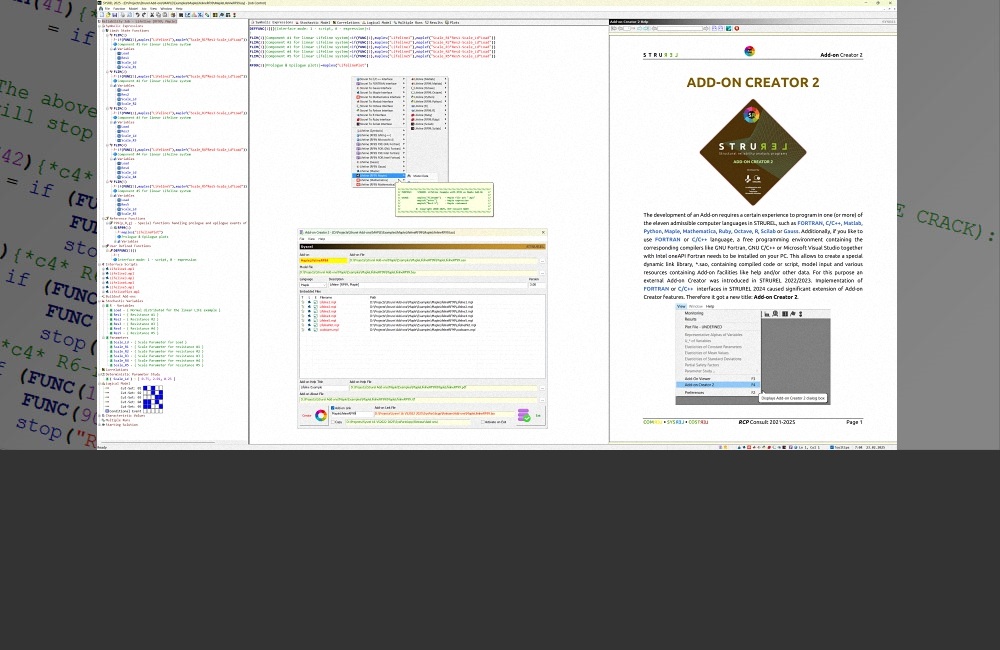Open Help menu in Add-on Creator dialog

[321, 239]
